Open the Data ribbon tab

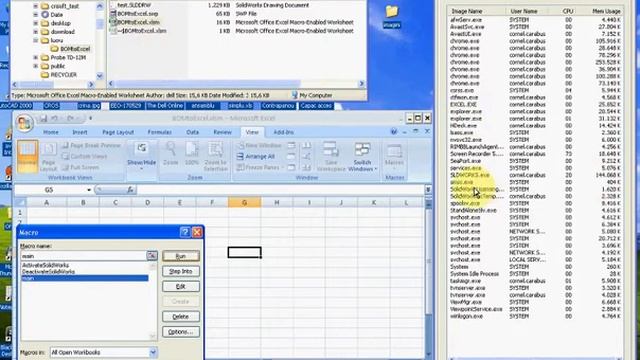(193, 132)
